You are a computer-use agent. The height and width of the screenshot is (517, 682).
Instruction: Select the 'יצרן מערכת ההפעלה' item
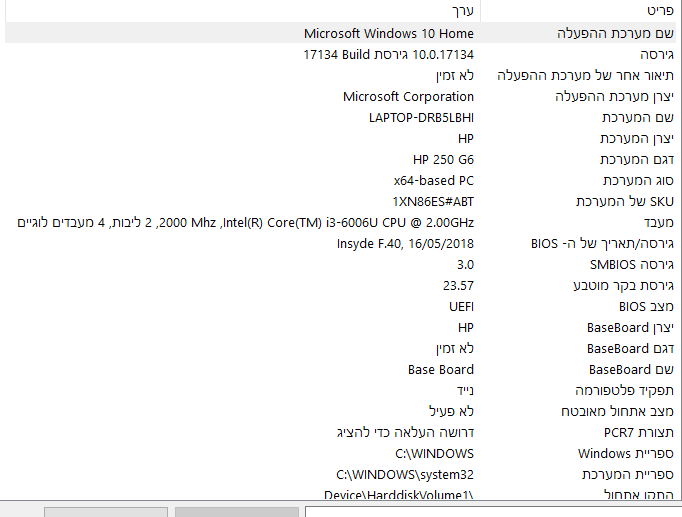tap(614, 97)
